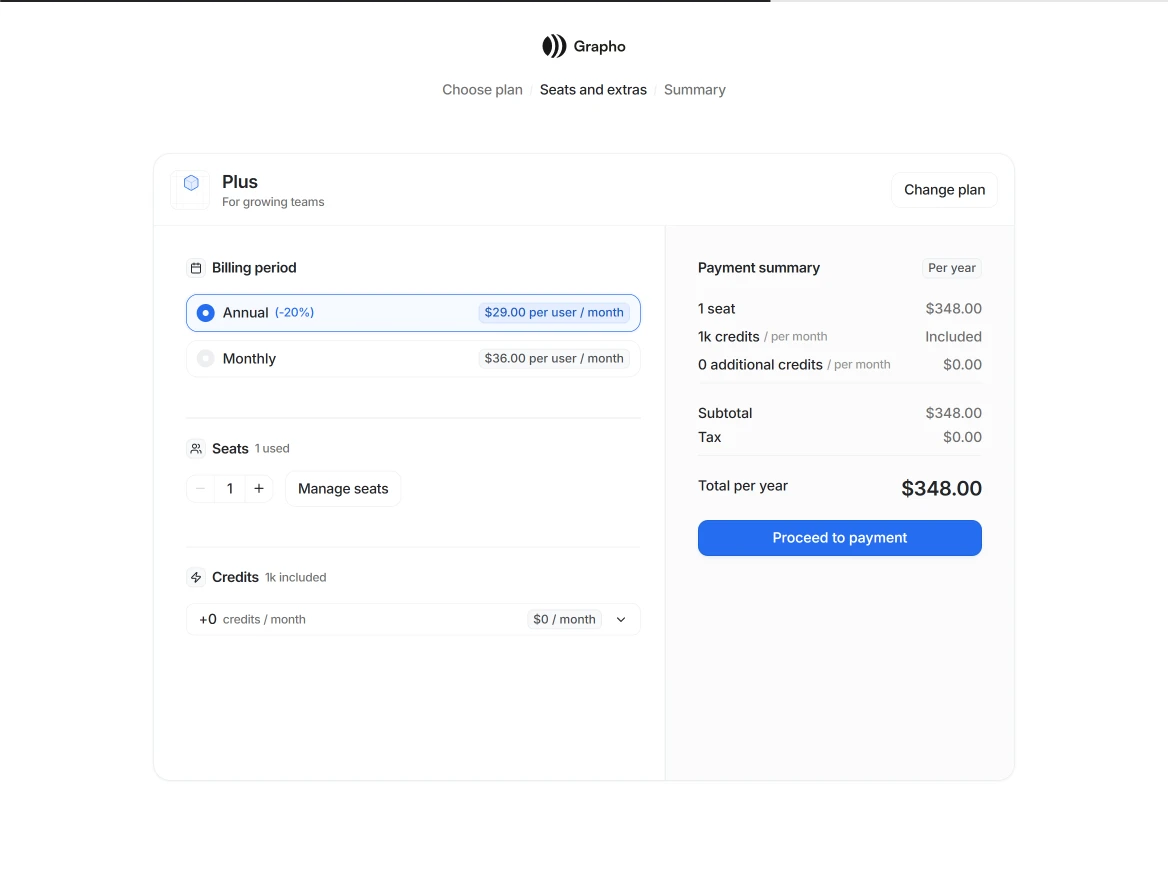Screen dimensions: 1168x876
Task: Choose the $36.00 per user monthly option
Action: click(x=553, y=359)
